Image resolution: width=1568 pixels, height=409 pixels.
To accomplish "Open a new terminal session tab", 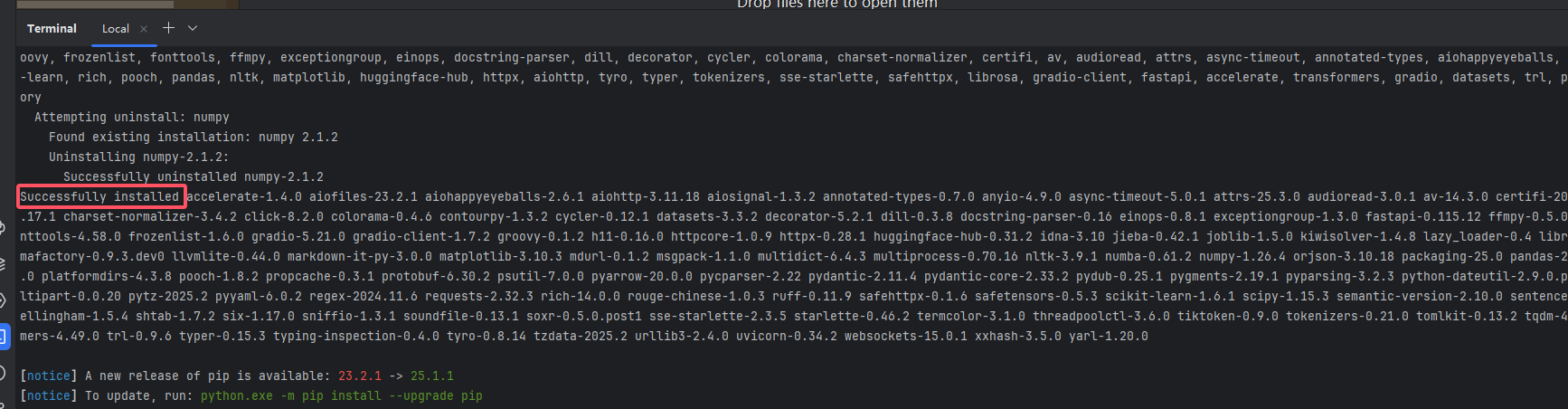I will [168, 28].
